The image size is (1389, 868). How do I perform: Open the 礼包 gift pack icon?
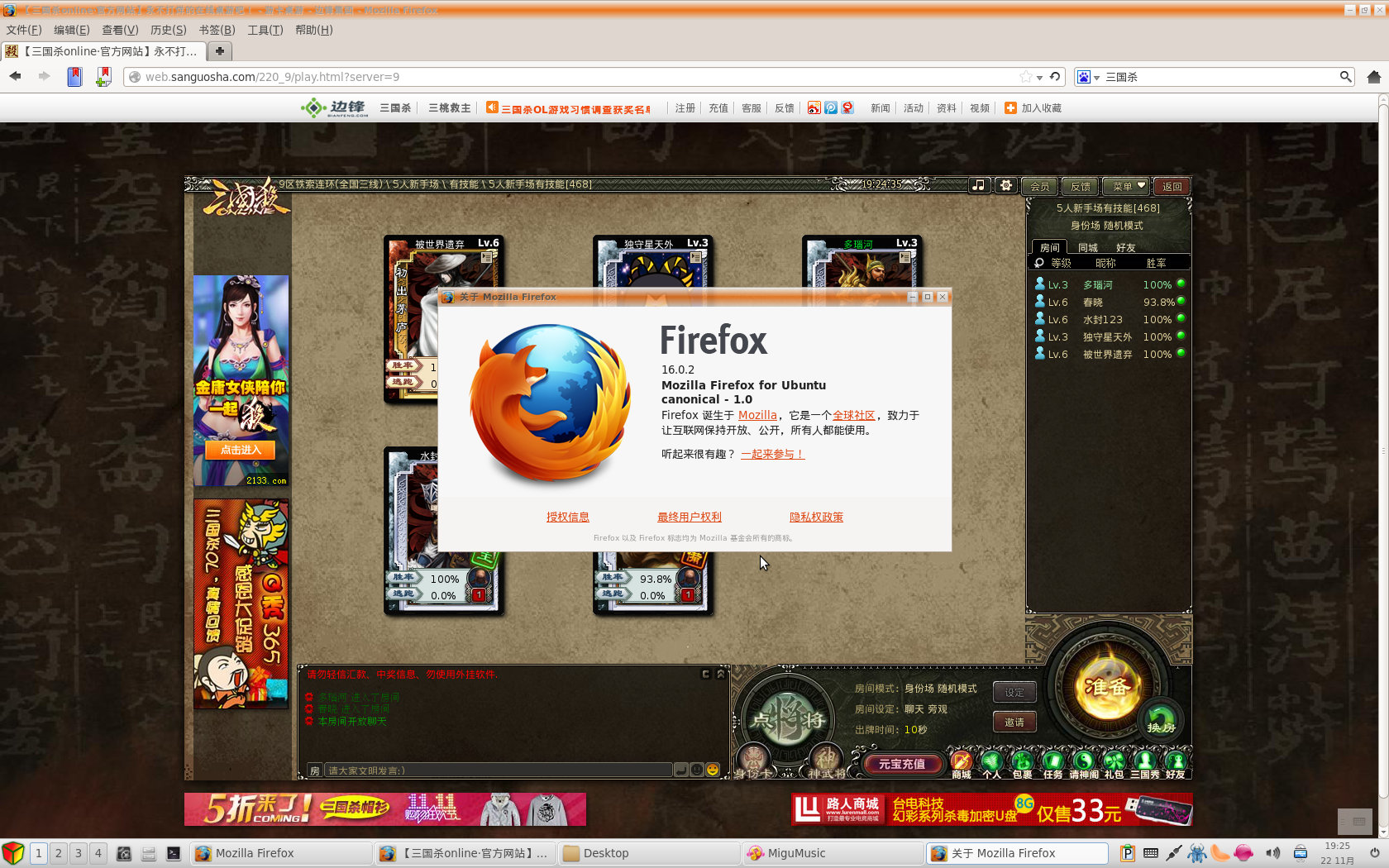pyautogui.click(x=1114, y=764)
